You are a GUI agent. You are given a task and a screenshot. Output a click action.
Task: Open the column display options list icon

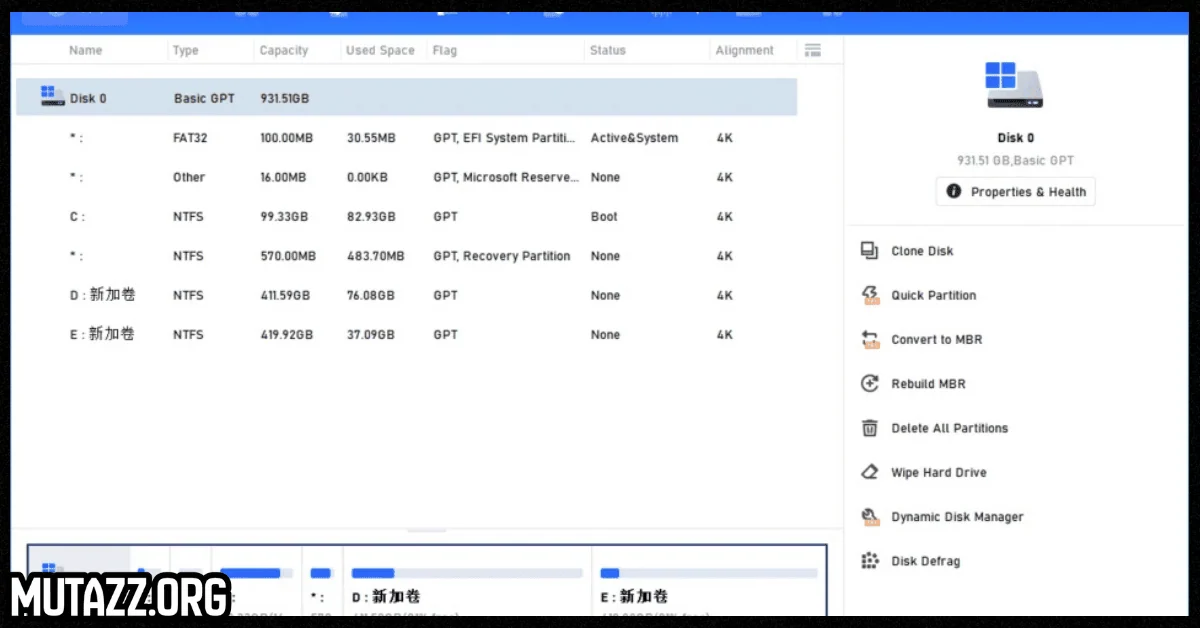coord(812,49)
